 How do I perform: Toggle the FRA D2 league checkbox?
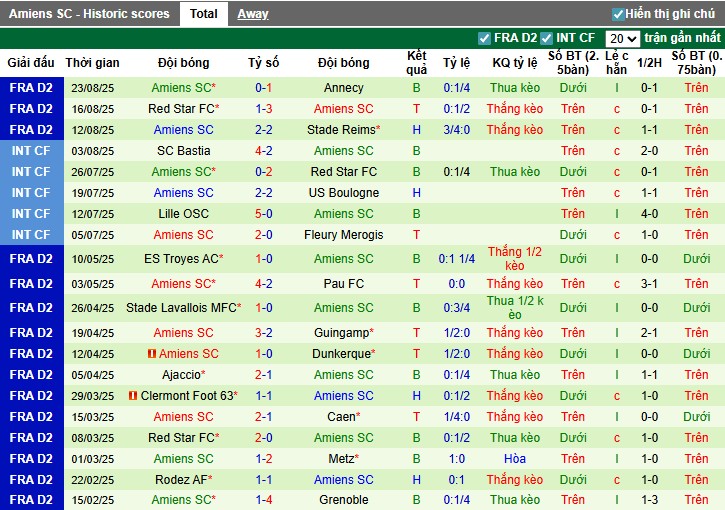[x=485, y=38]
